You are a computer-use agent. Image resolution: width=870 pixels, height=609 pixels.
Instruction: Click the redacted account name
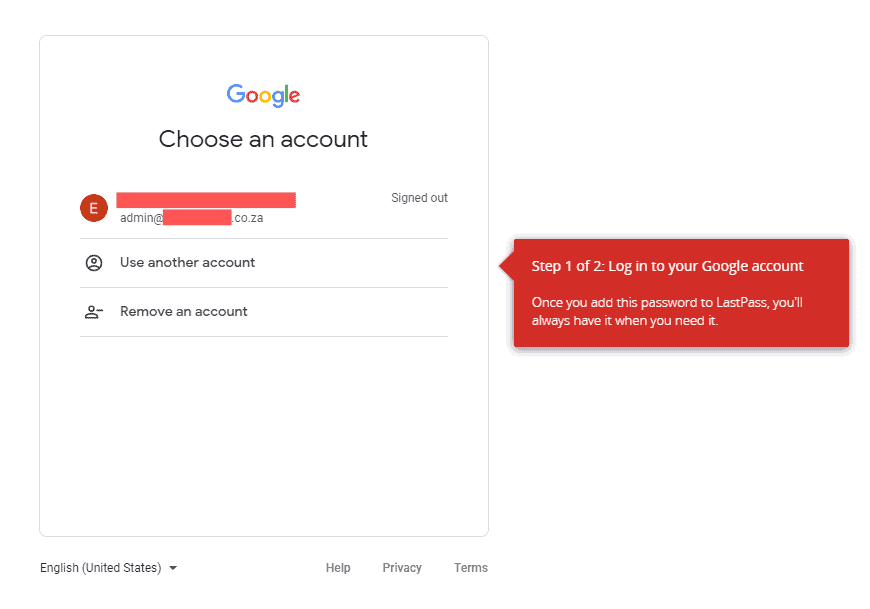point(205,200)
